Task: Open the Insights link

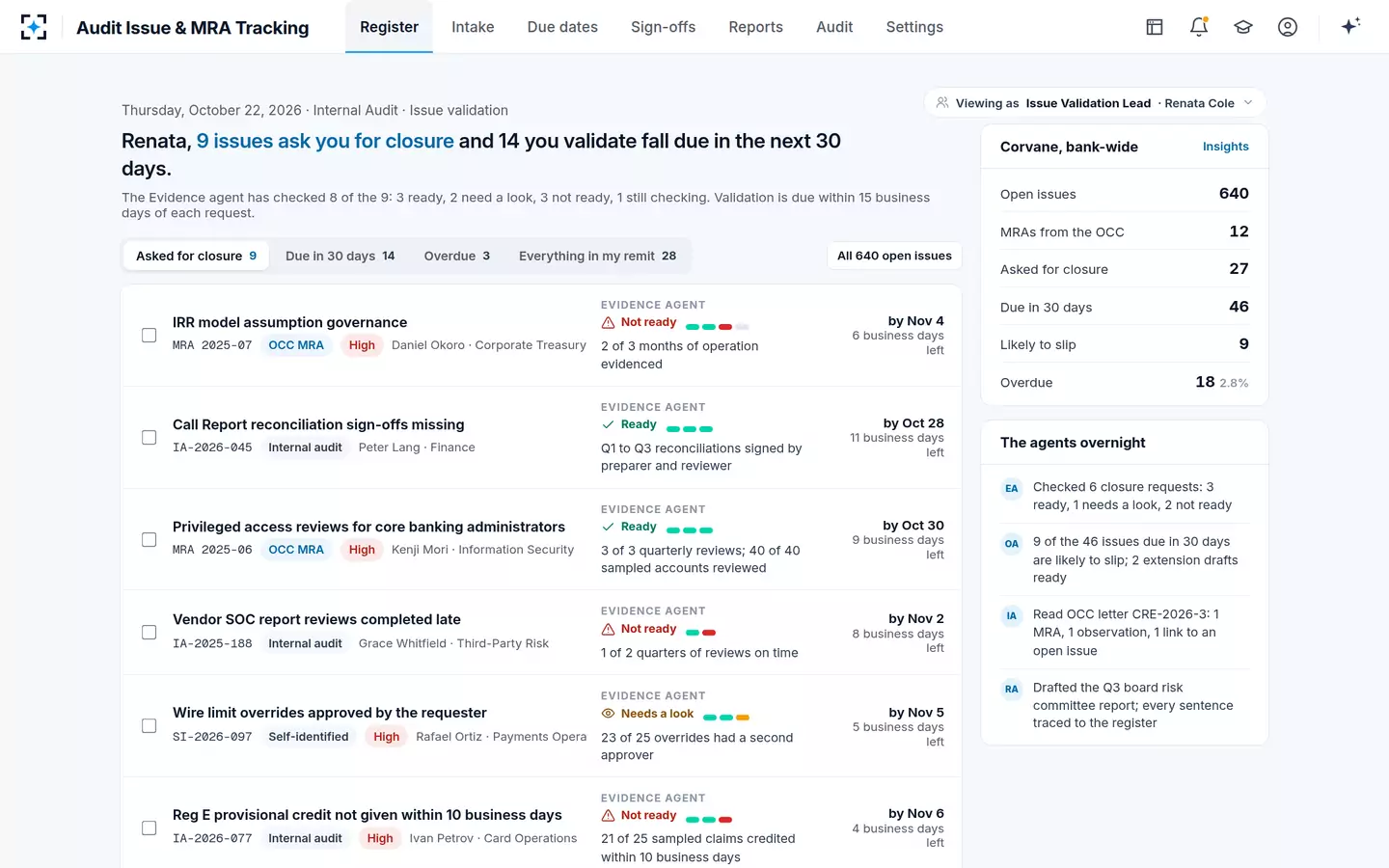Action: point(1225,147)
